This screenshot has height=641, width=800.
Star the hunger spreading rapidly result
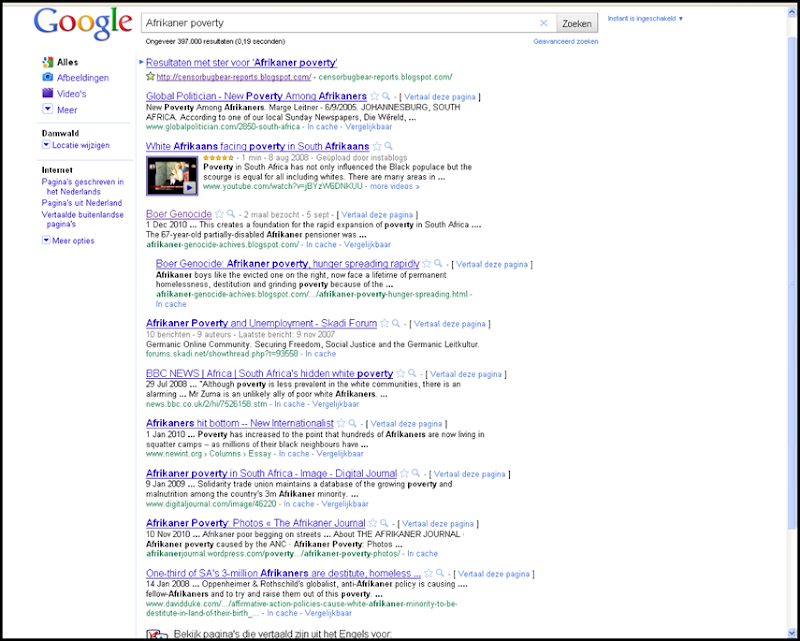coord(427,263)
